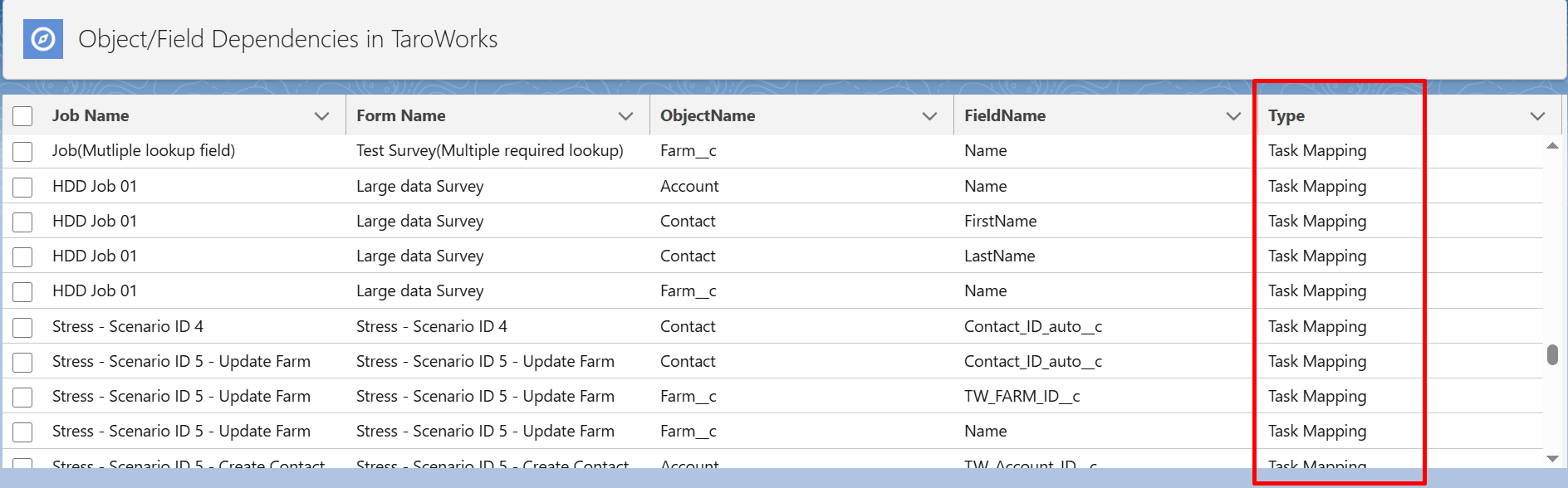
Task: Check the select-all checkbox in header
Action: coord(22,116)
